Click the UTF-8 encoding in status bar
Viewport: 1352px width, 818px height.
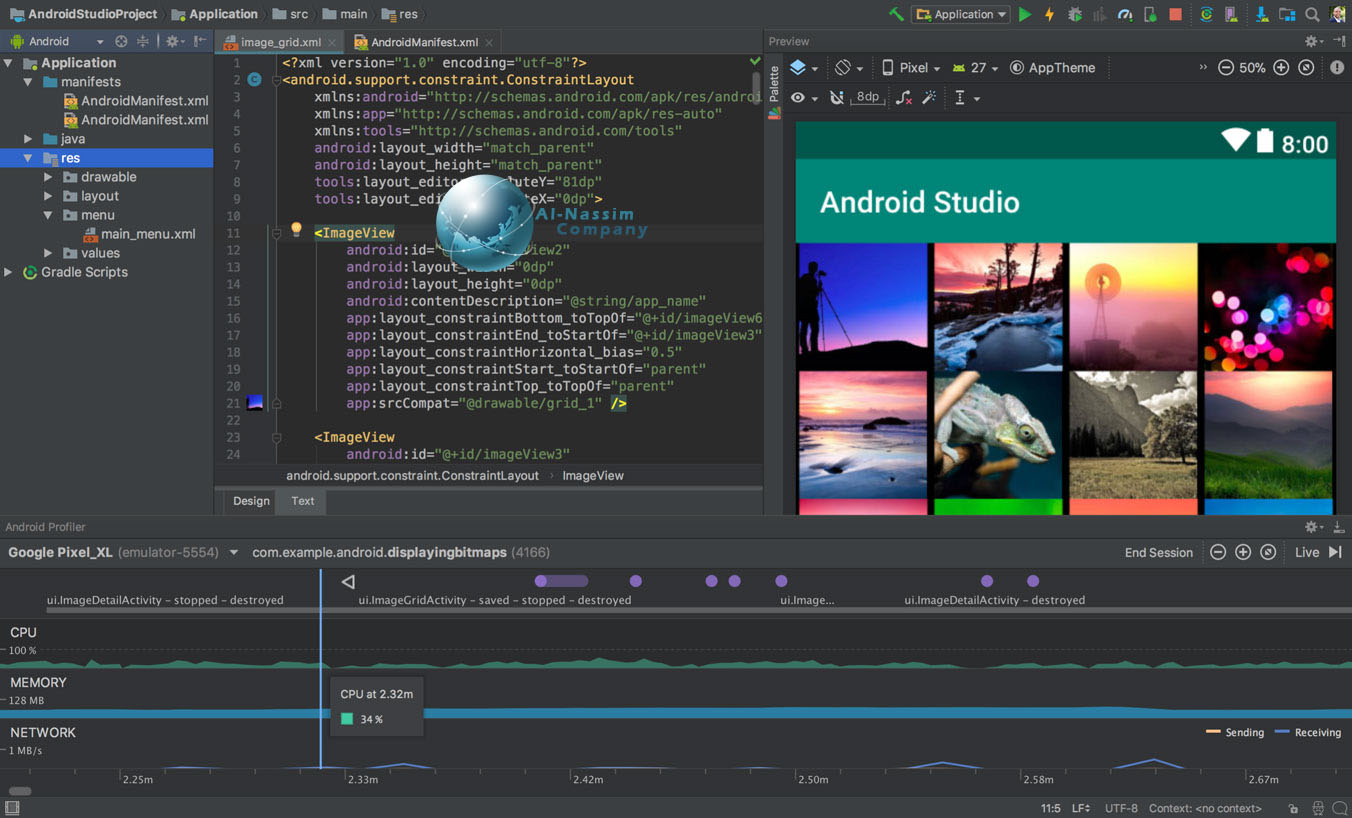pyautogui.click(x=1121, y=808)
